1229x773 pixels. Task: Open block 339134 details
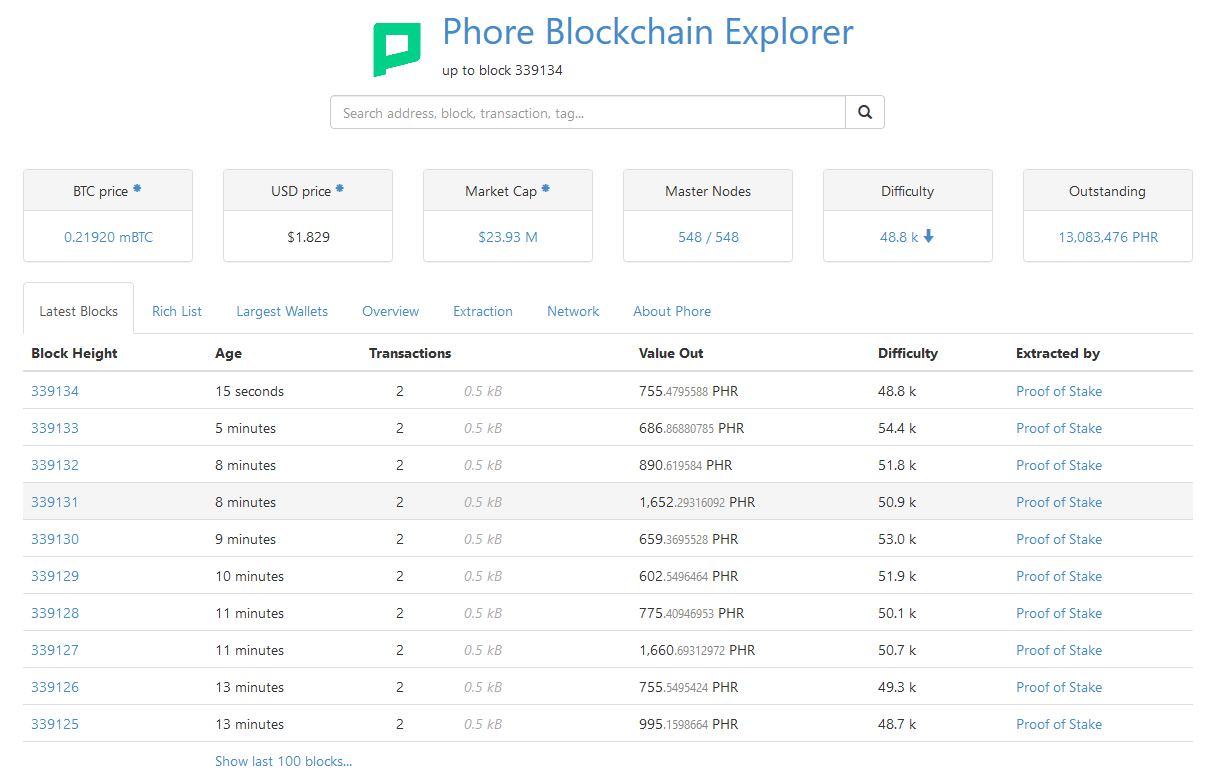point(55,391)
